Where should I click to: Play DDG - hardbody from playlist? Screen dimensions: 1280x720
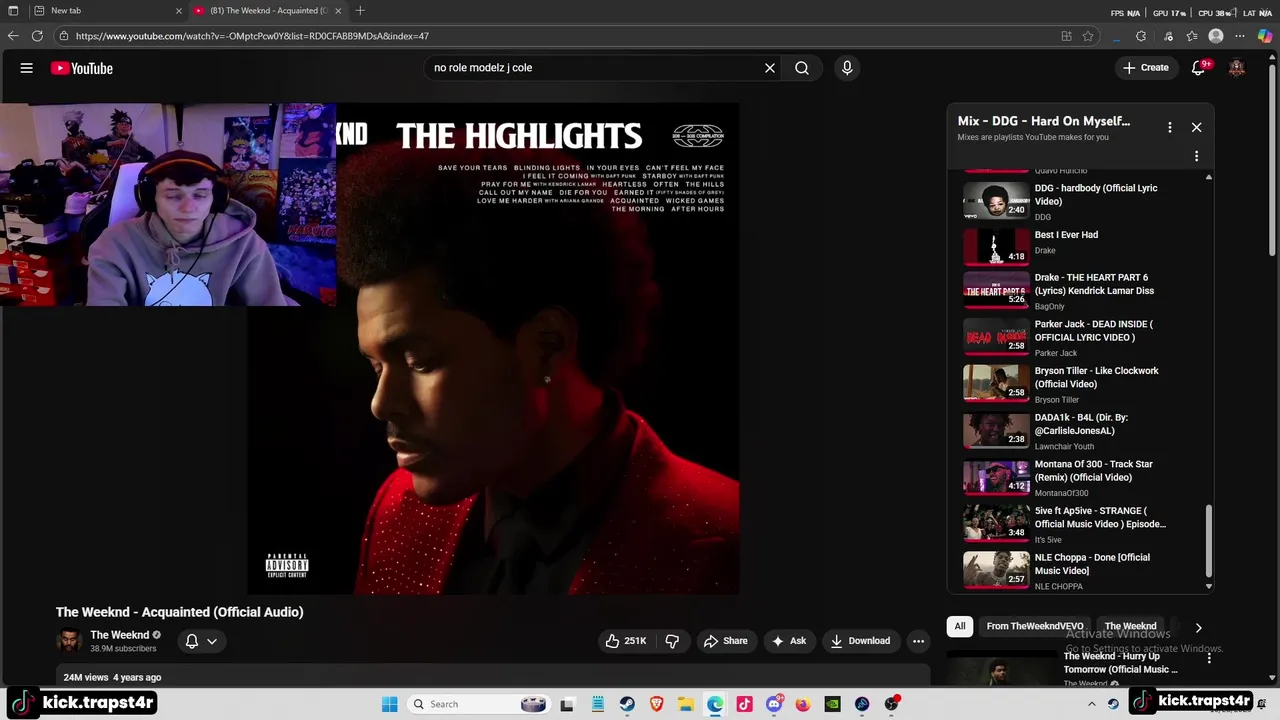[x=1080, y=201]
